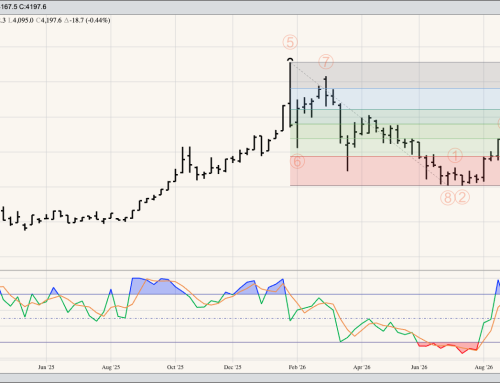The height and width of the screenshot is (383, 500).
Task: Click the Jun '25 date label
Action: 46,367
